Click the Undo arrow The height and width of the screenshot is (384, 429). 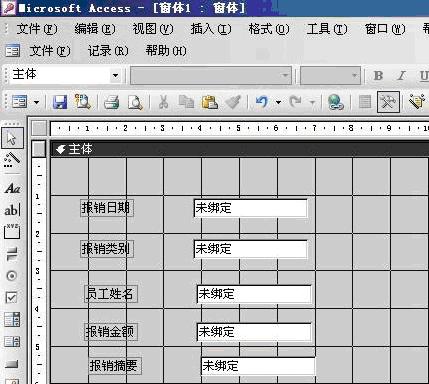tap(262, 102)
